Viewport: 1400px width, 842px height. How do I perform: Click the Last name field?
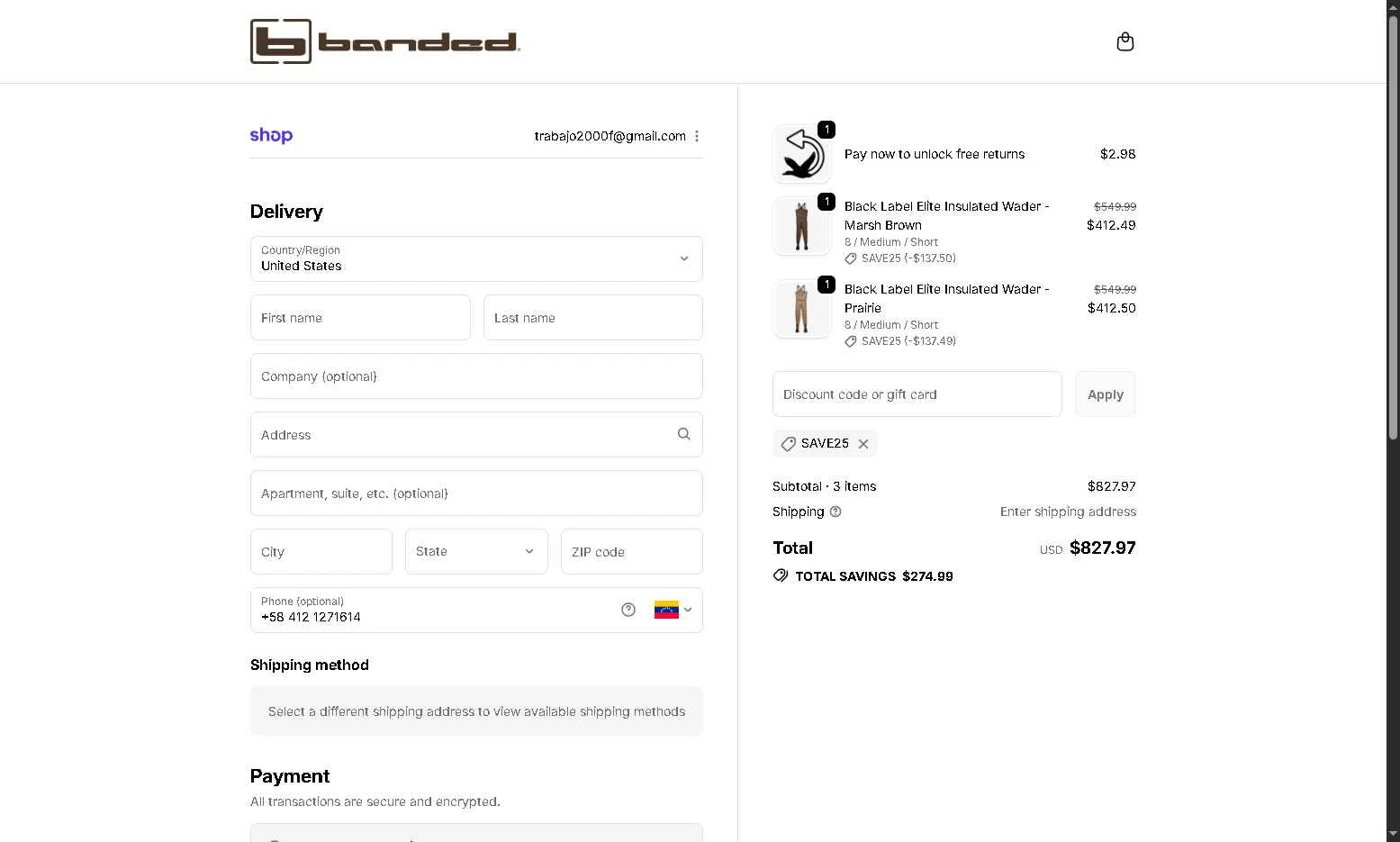[x=593, y=317]
